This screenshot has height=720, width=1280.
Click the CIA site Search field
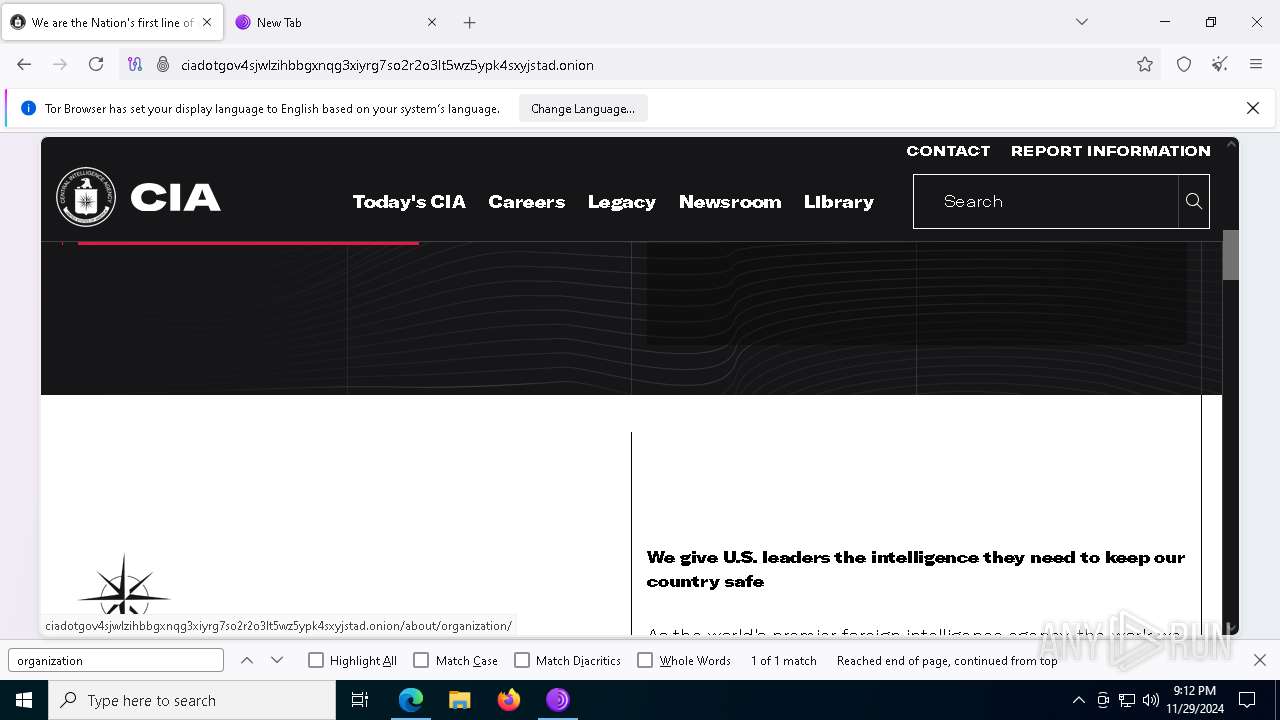point(1046,201)
